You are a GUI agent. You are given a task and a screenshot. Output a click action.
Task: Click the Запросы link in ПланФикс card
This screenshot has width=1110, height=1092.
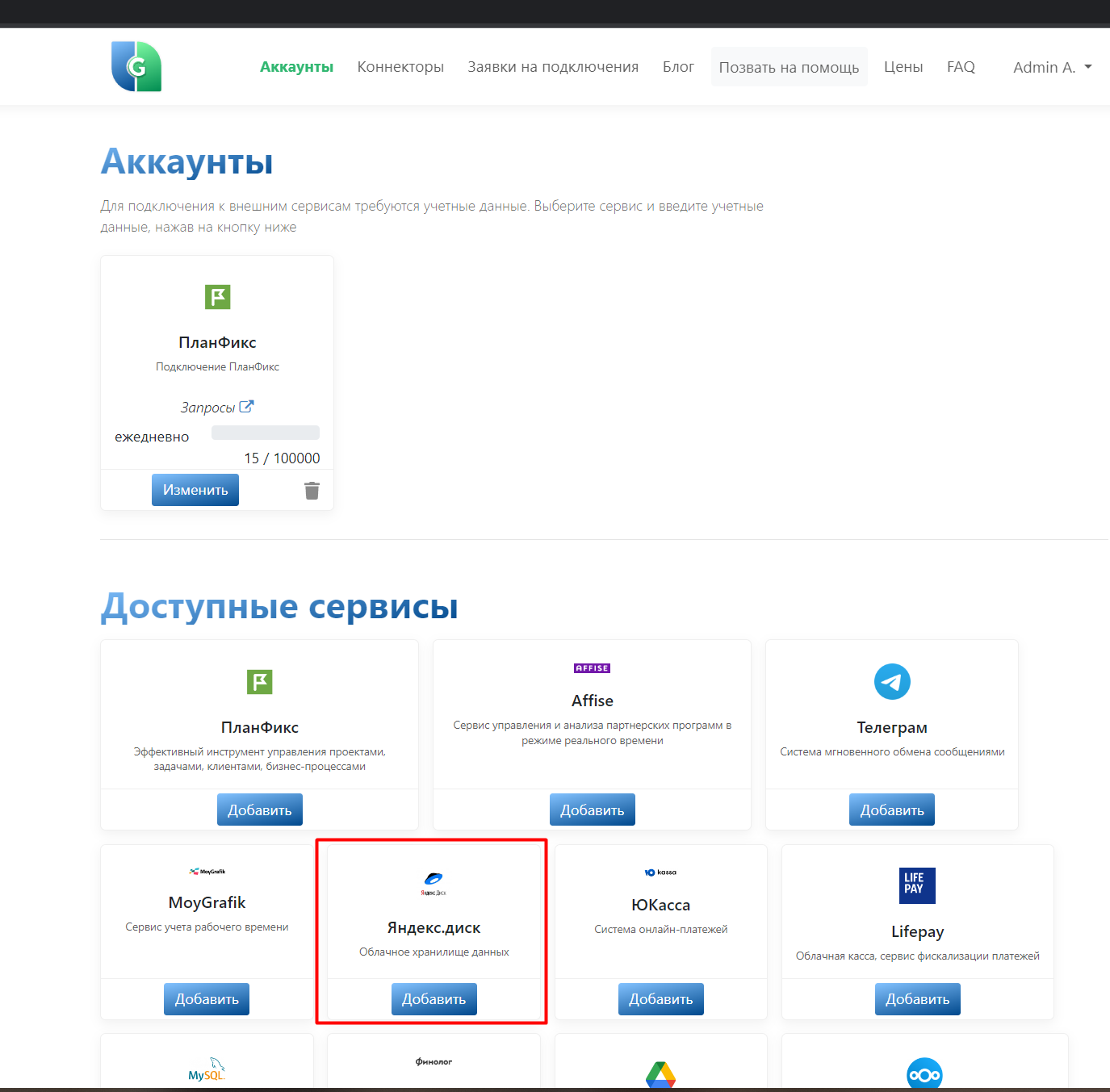[x=207, y=408]
